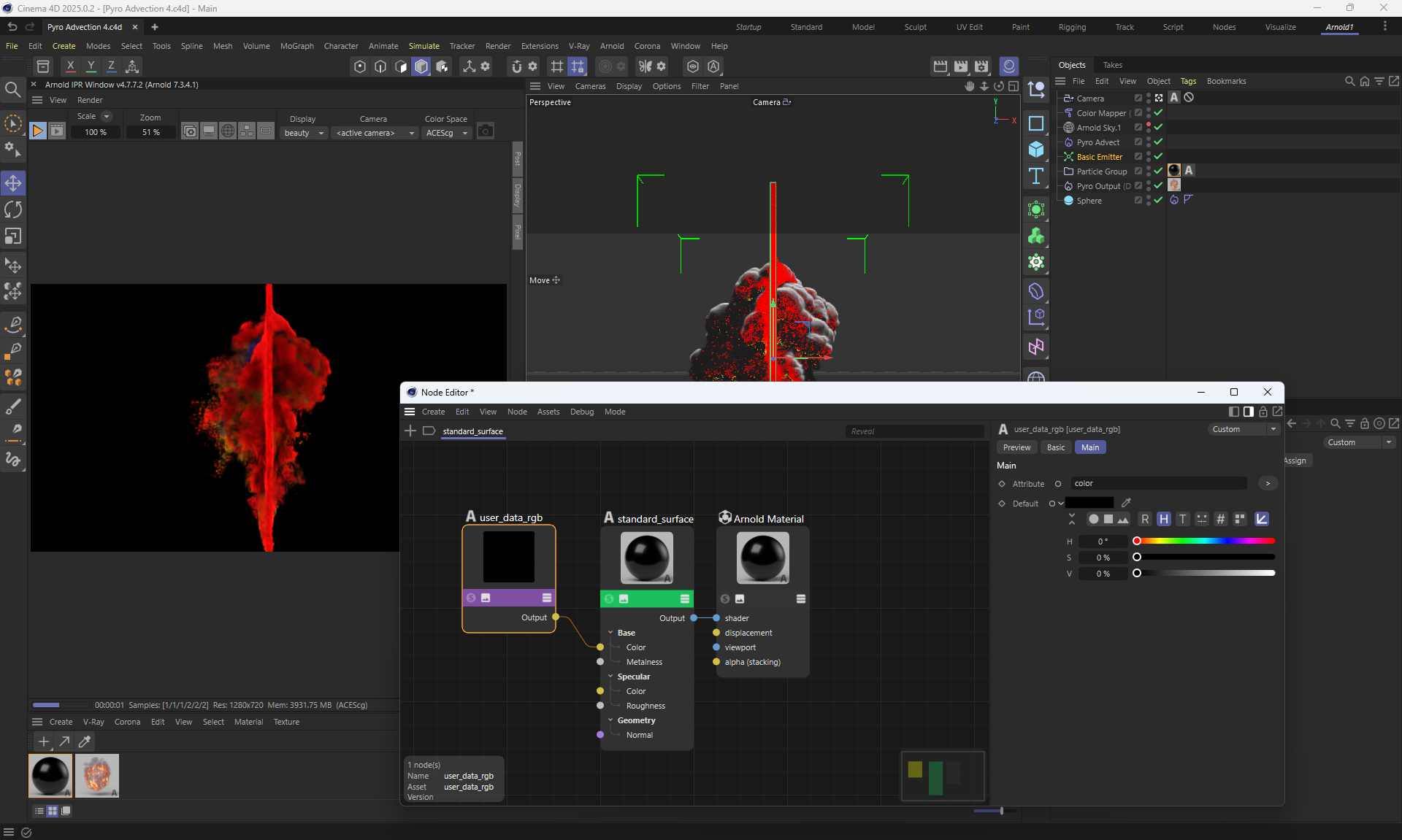
Task: Toggle Pyro Advect enable checkmark
Action: coord(1158,142)
